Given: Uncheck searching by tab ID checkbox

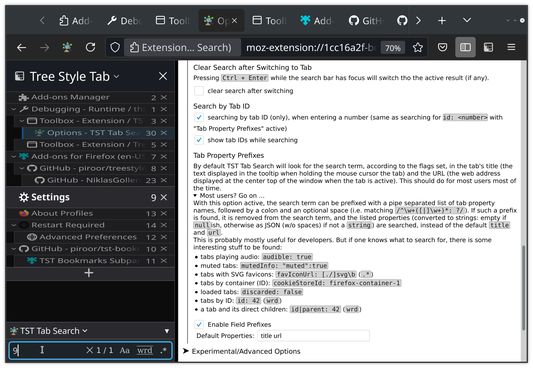Looking at the screenshot, I should (x=199, y=118).
